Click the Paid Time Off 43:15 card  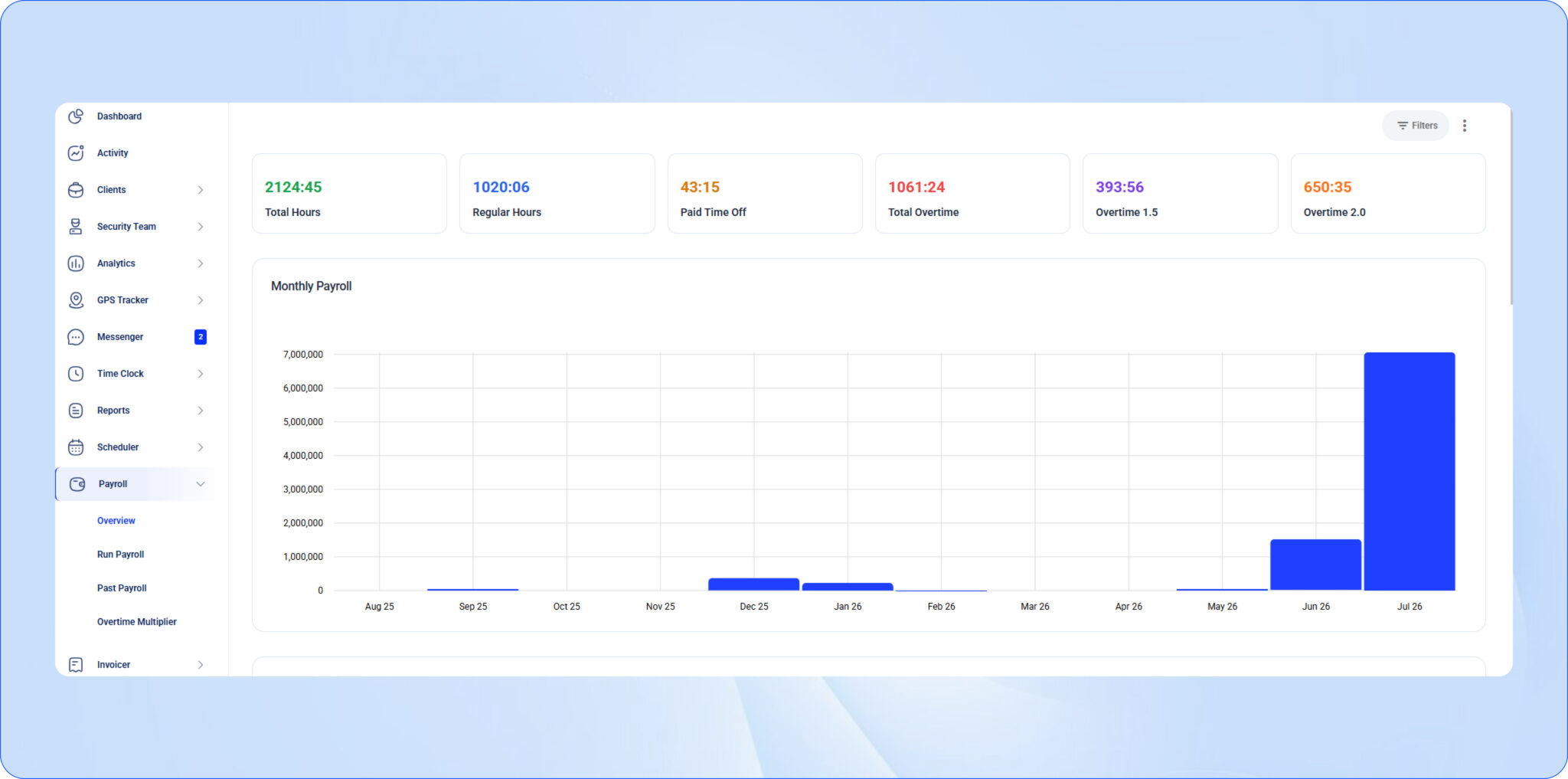(765, 194)
